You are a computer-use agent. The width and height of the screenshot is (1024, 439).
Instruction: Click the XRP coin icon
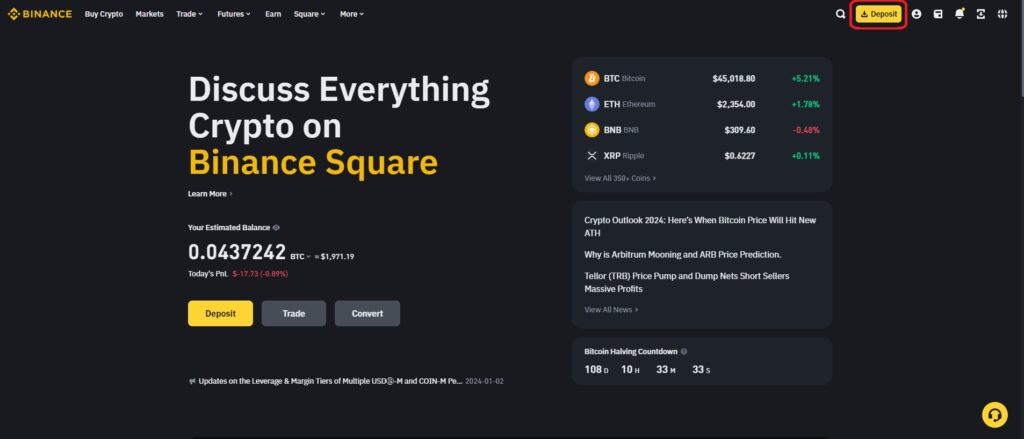592,155
